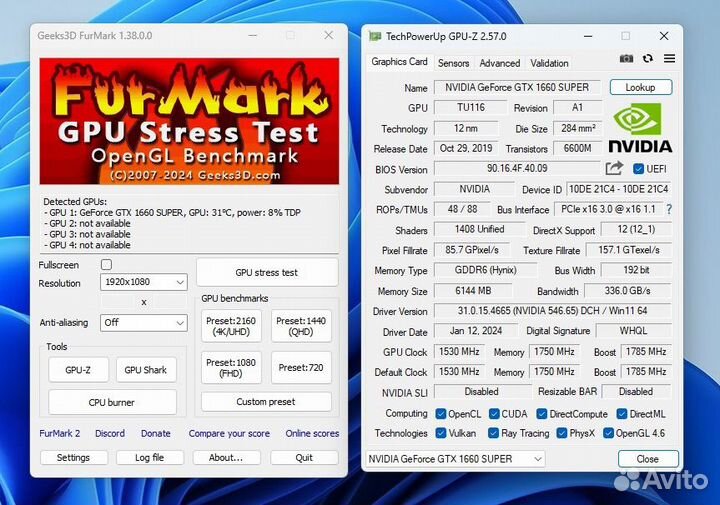Launch GPU-Z from FurMark Tools
Image resolution: width=720 pixels, height=505 pixels.
click(78, 370)
